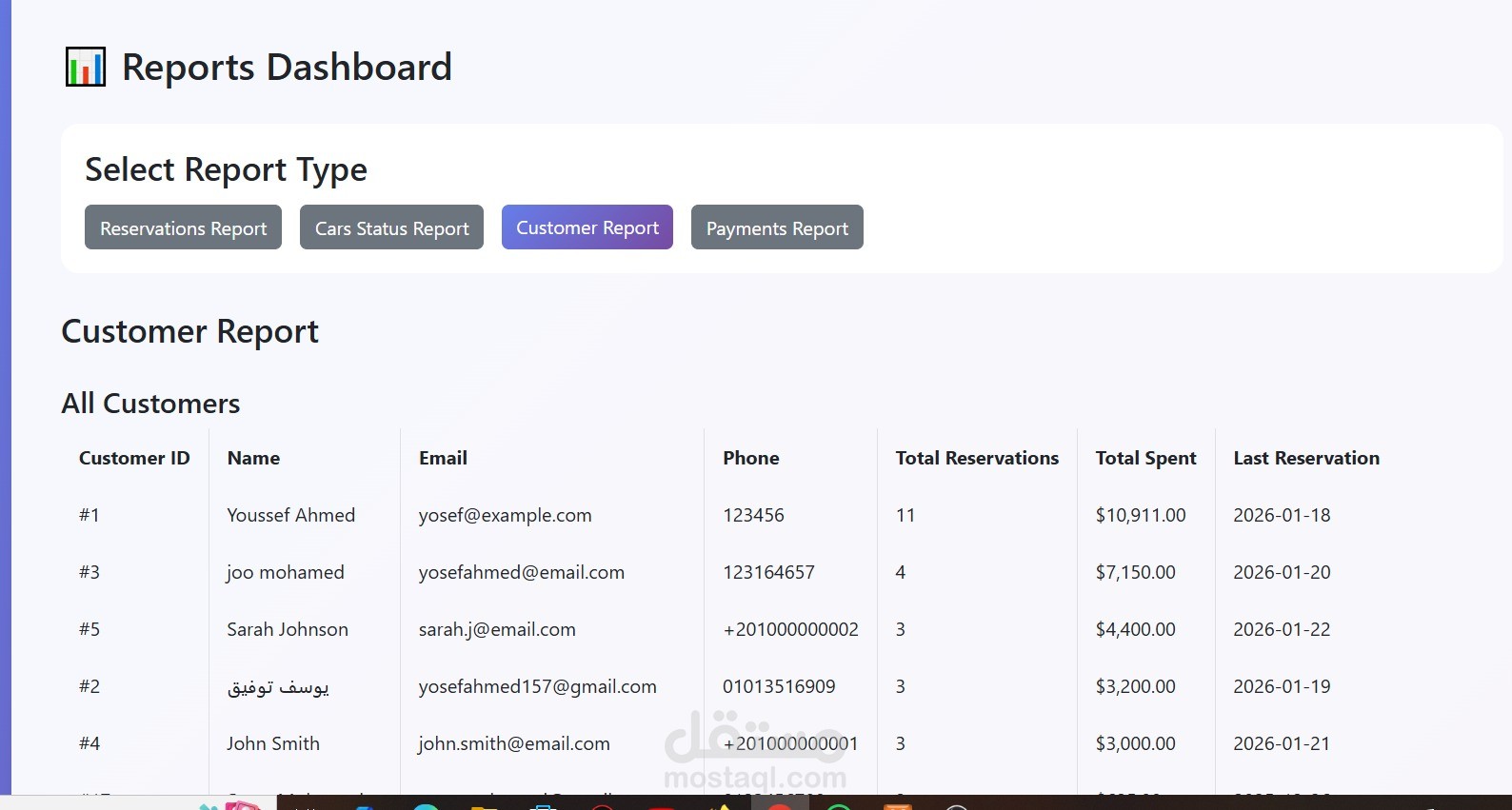This screenshot has height=810, width=1512.
Task: Click the email yosefahmed@email.com
Action: point(521,572)
